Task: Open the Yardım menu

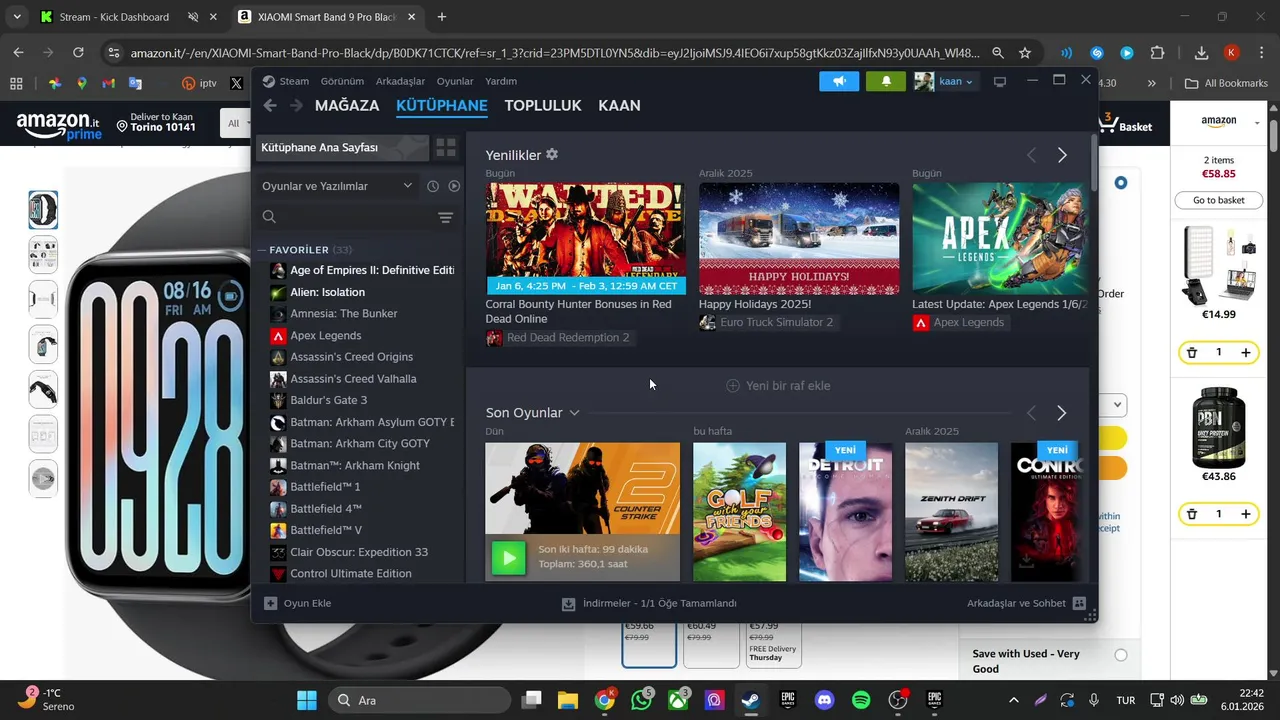Action: tap(501, 81)
